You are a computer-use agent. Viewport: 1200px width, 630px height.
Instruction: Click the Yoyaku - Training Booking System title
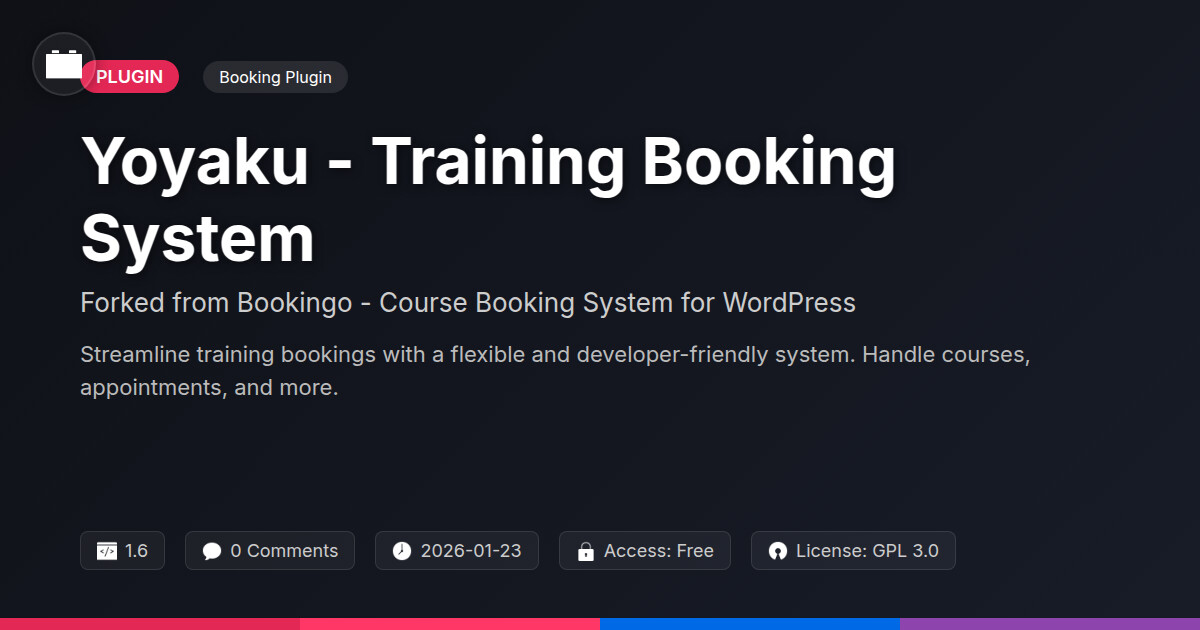488,200
